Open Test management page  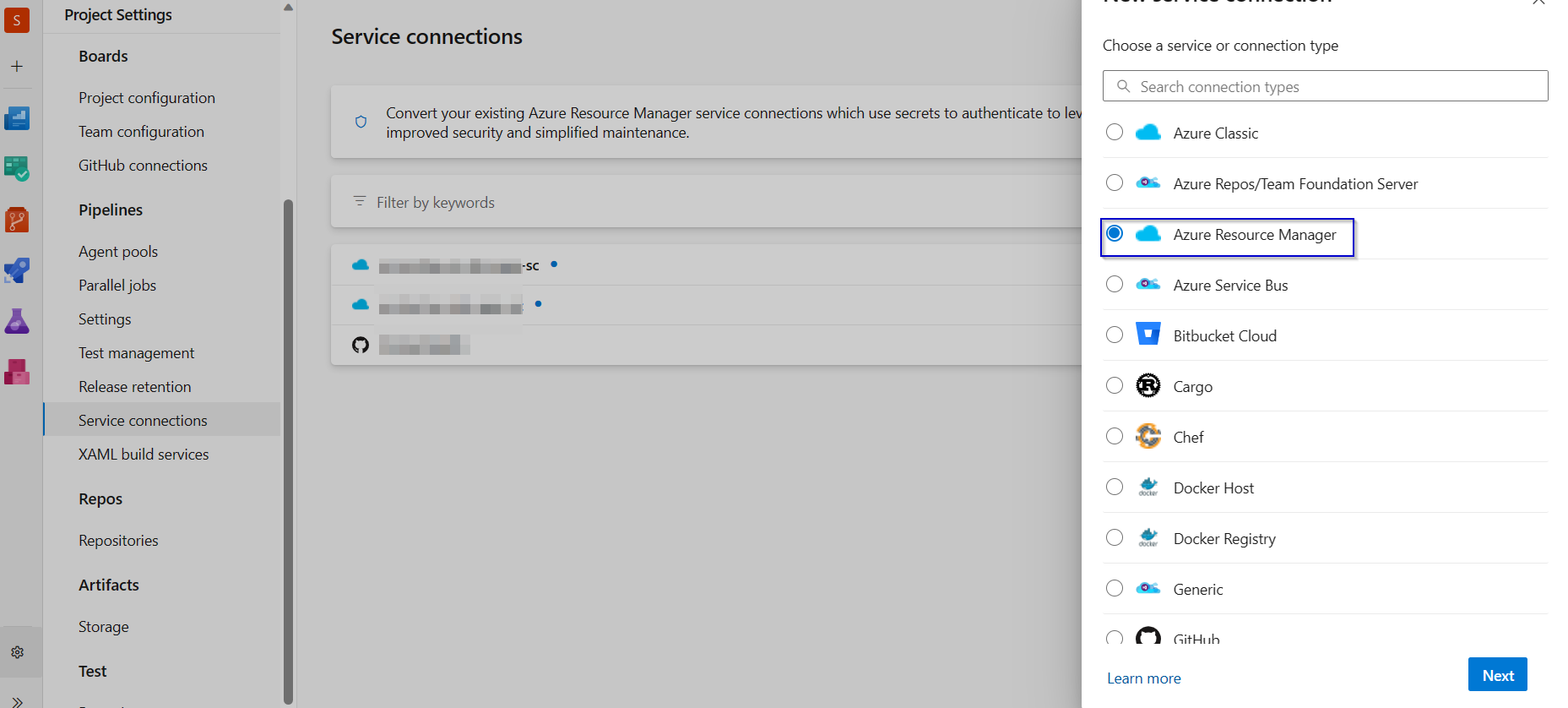coord(136,353)
